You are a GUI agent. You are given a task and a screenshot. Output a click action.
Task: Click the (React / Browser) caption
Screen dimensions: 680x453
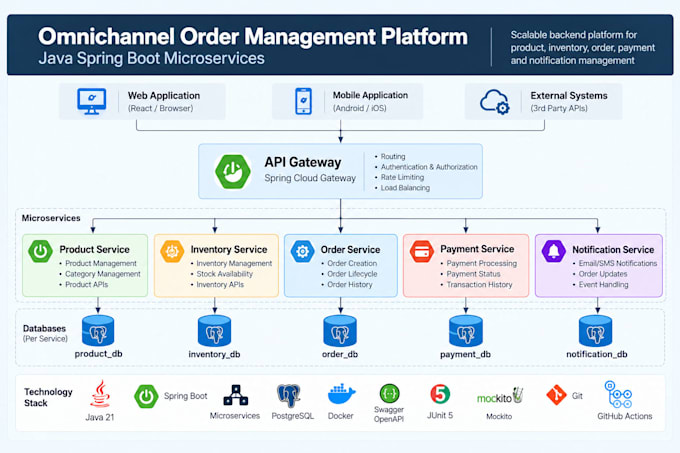coord(160,108)
